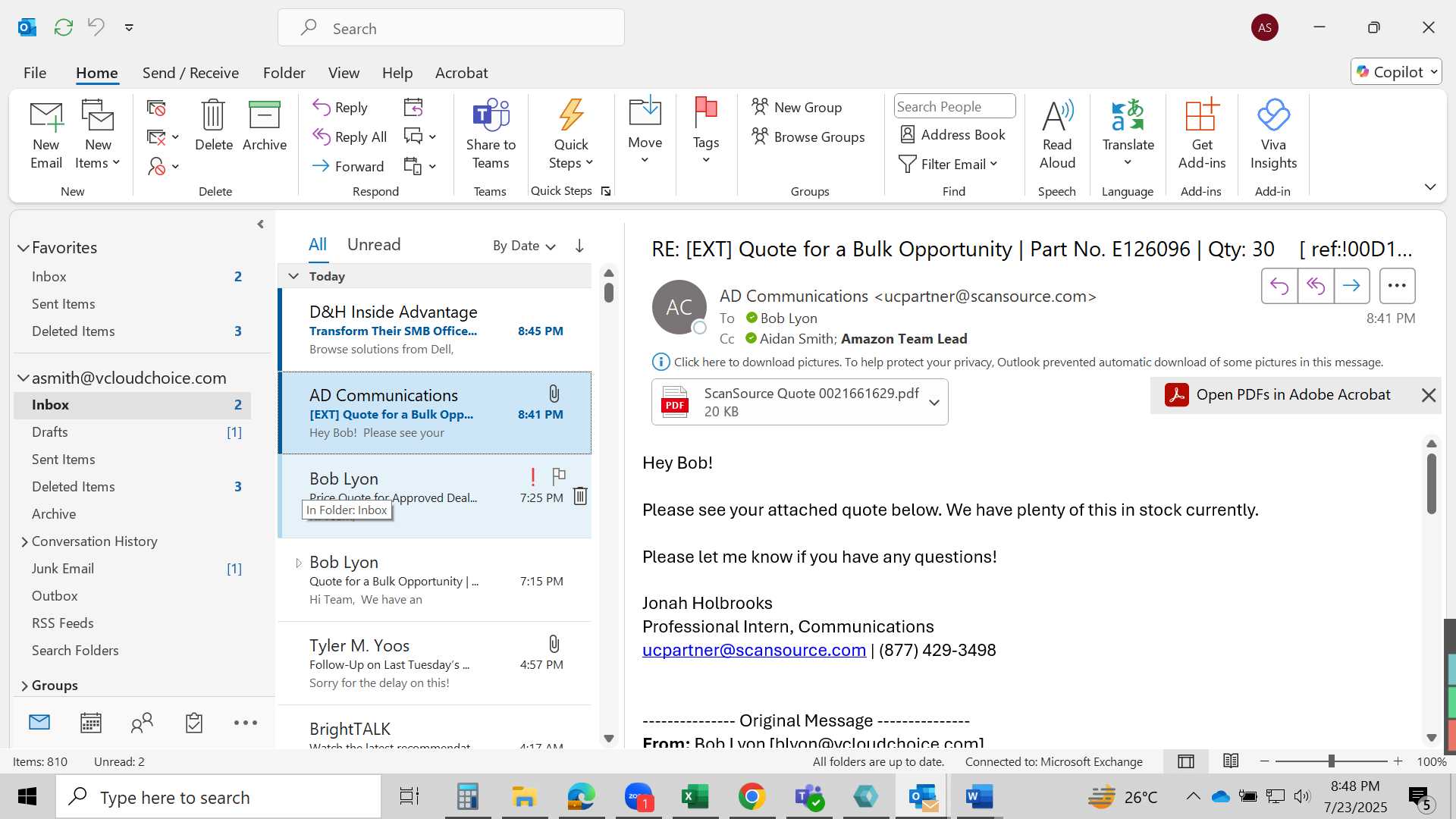This screenshot has height=819, width=1456.
Task: Open the Address Book
Action: click(952, 134)
